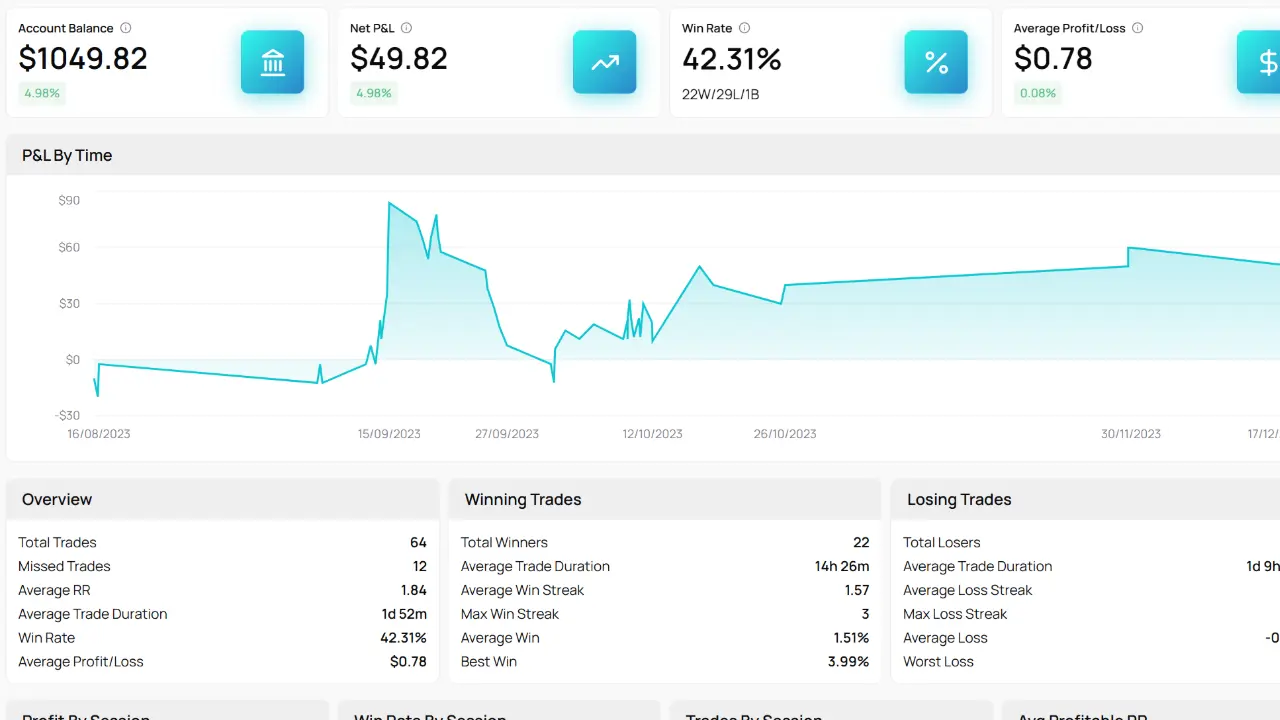
Task: Click the percent icon on Win Rate card
Action: click(936, 62)
